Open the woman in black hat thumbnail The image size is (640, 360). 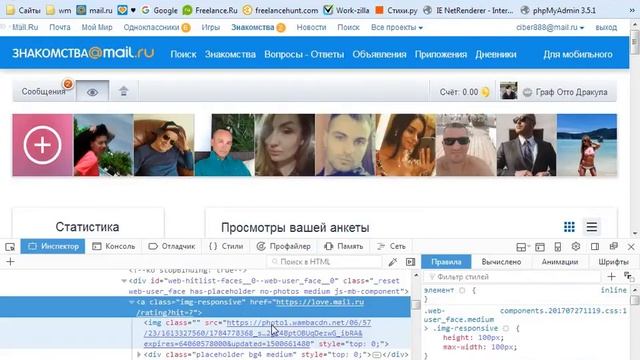pyautogui.click(x=103, y=145)
